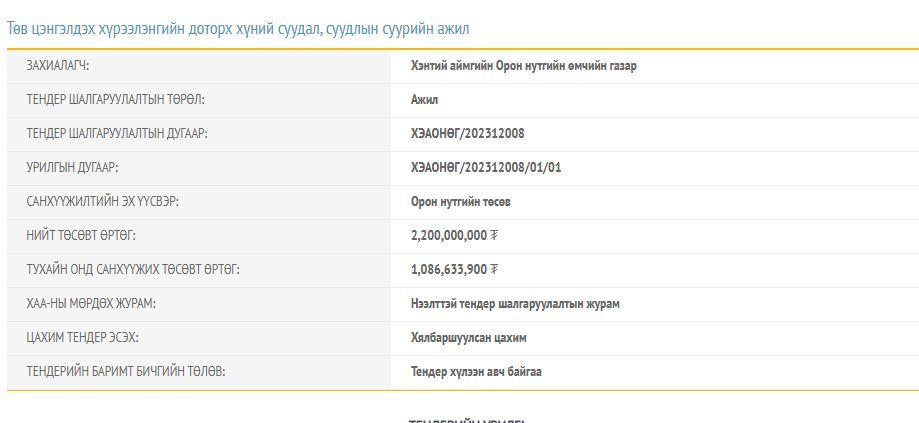Select the Хэнтий аймгийн Орон нутгийн өмчийн газар value
Viewport: 919px width, 423px height.
pos(523,66)
